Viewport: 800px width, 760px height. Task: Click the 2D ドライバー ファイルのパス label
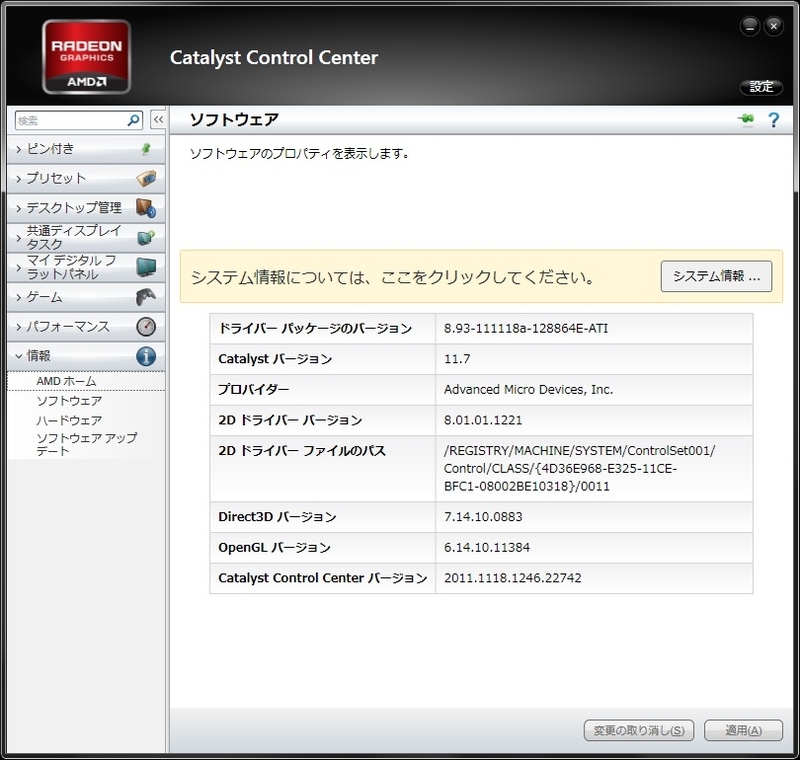(x=302, y=451)
